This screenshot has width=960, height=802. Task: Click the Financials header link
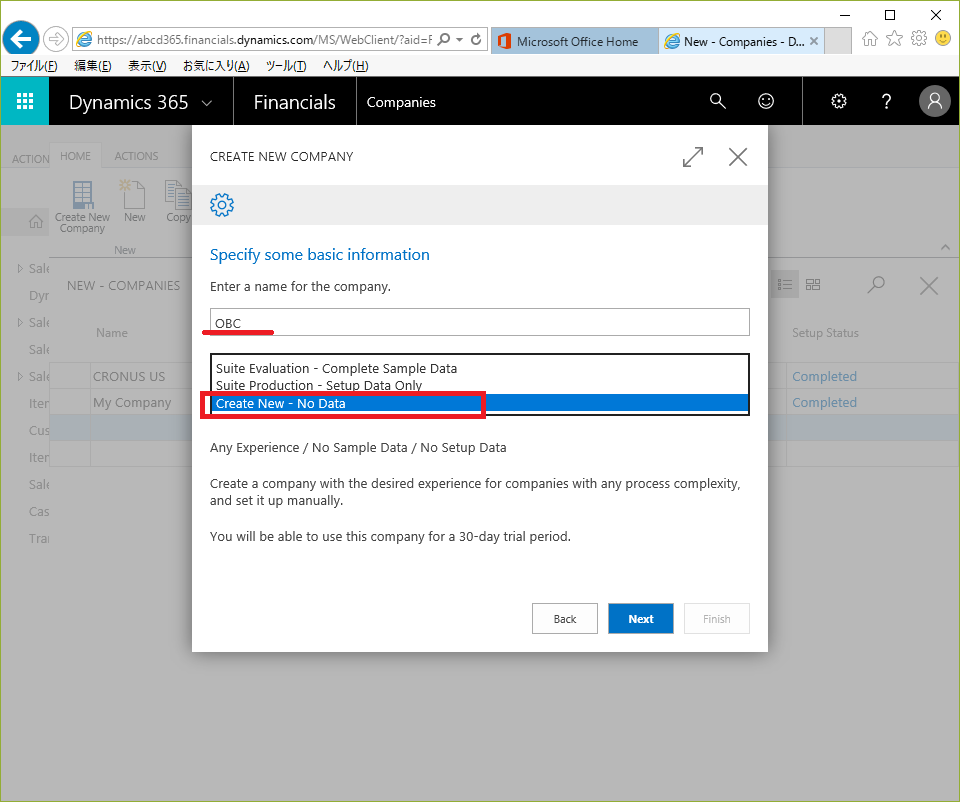click(x=294, y=102)
